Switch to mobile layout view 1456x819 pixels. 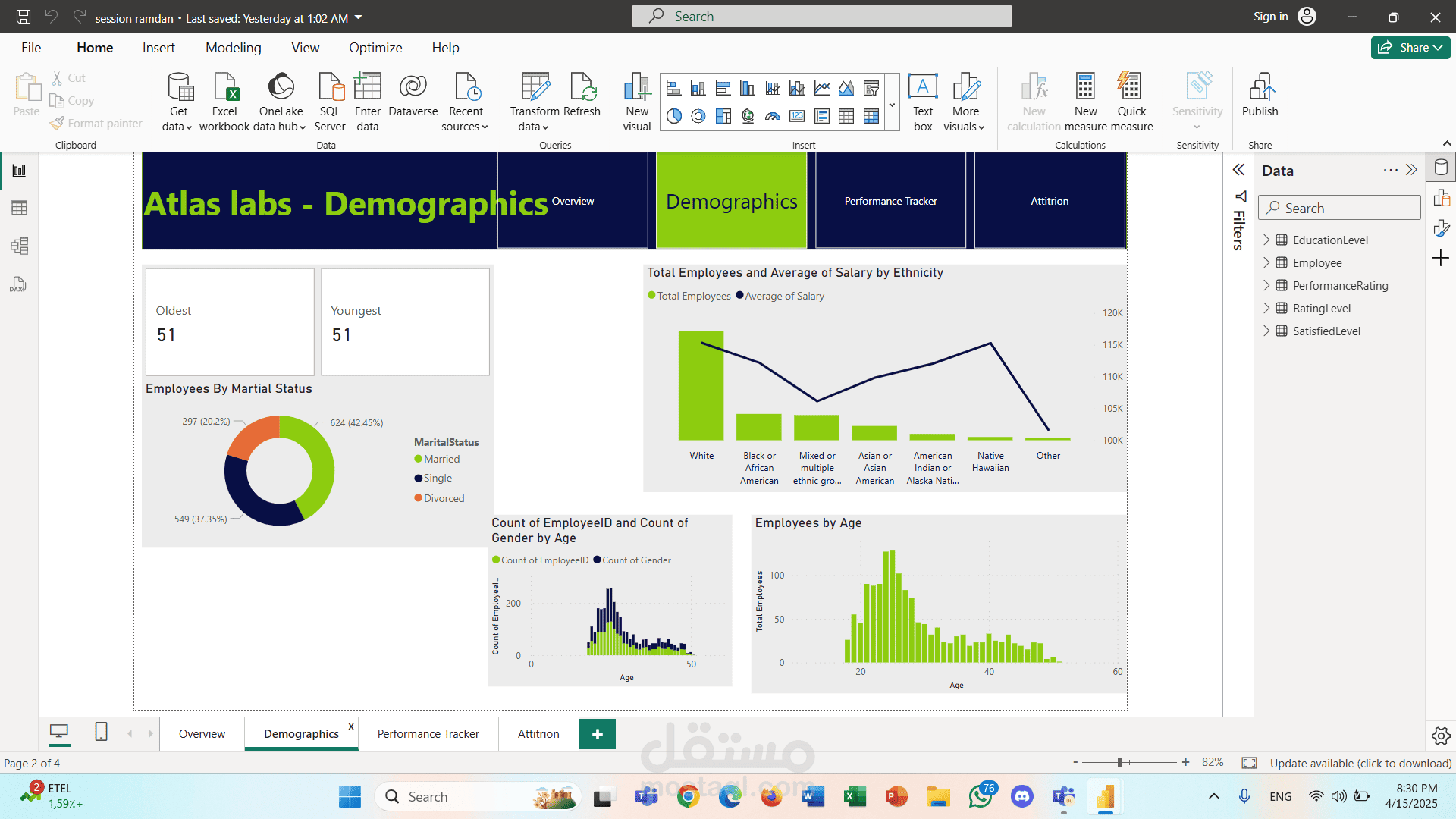pyautogui.click(x=101, y=732)
